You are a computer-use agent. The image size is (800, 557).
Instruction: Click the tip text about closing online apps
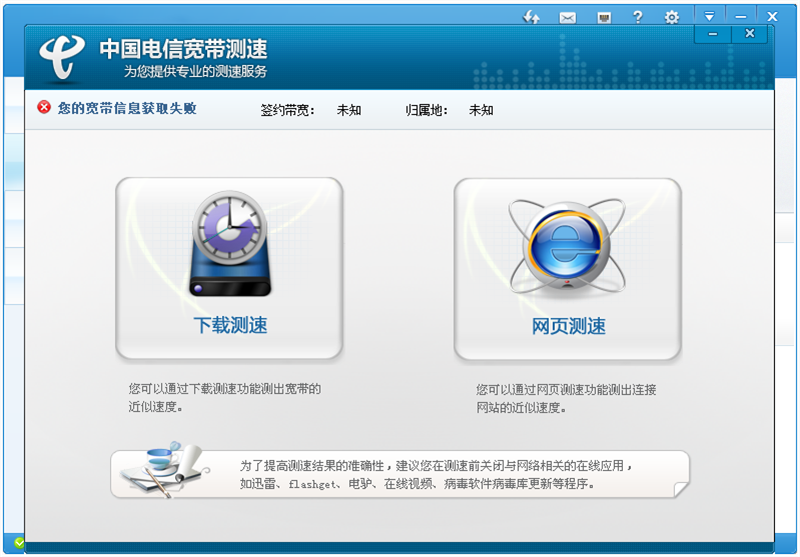[x=437, y=474]
